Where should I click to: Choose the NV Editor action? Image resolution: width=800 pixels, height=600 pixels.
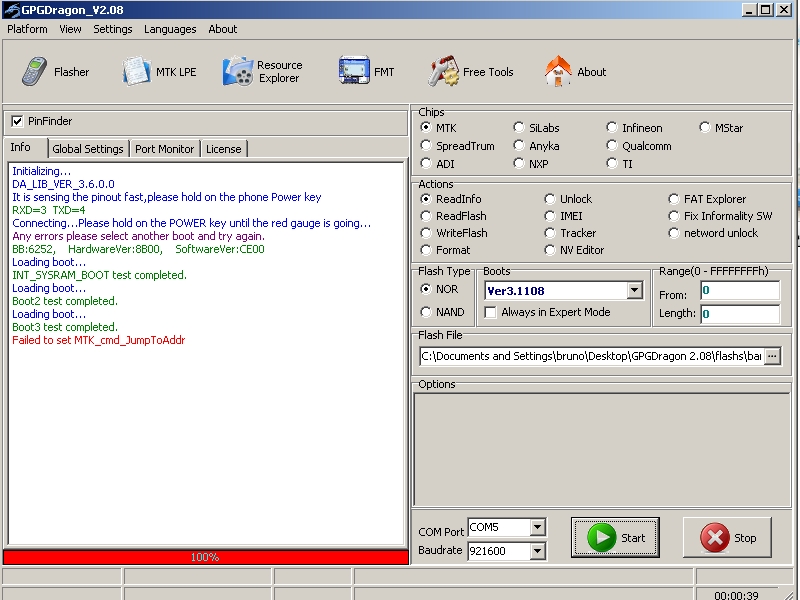pyautogui.click(x=549, y=250)
